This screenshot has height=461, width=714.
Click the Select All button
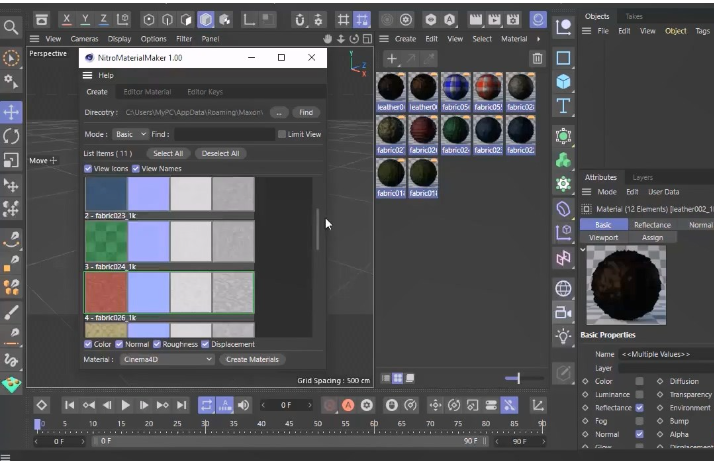[x=168, y=154]
